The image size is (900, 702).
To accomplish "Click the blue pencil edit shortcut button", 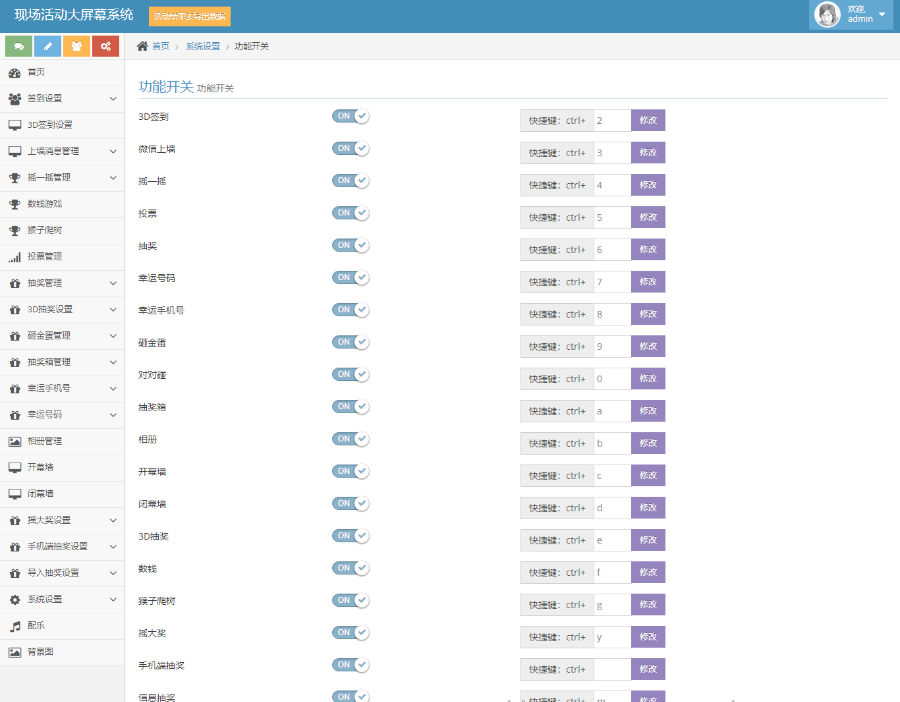I will [x=47, y=46].
